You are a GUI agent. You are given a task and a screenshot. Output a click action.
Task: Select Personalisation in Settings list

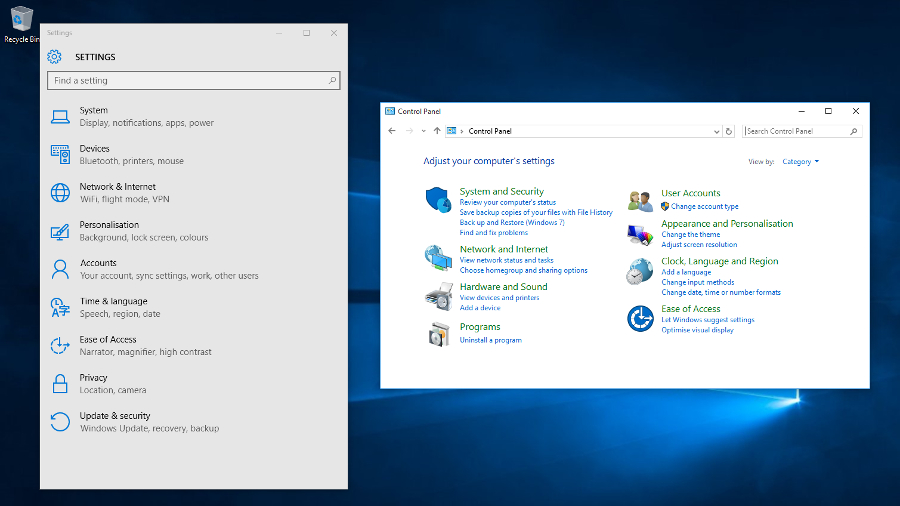109,225
